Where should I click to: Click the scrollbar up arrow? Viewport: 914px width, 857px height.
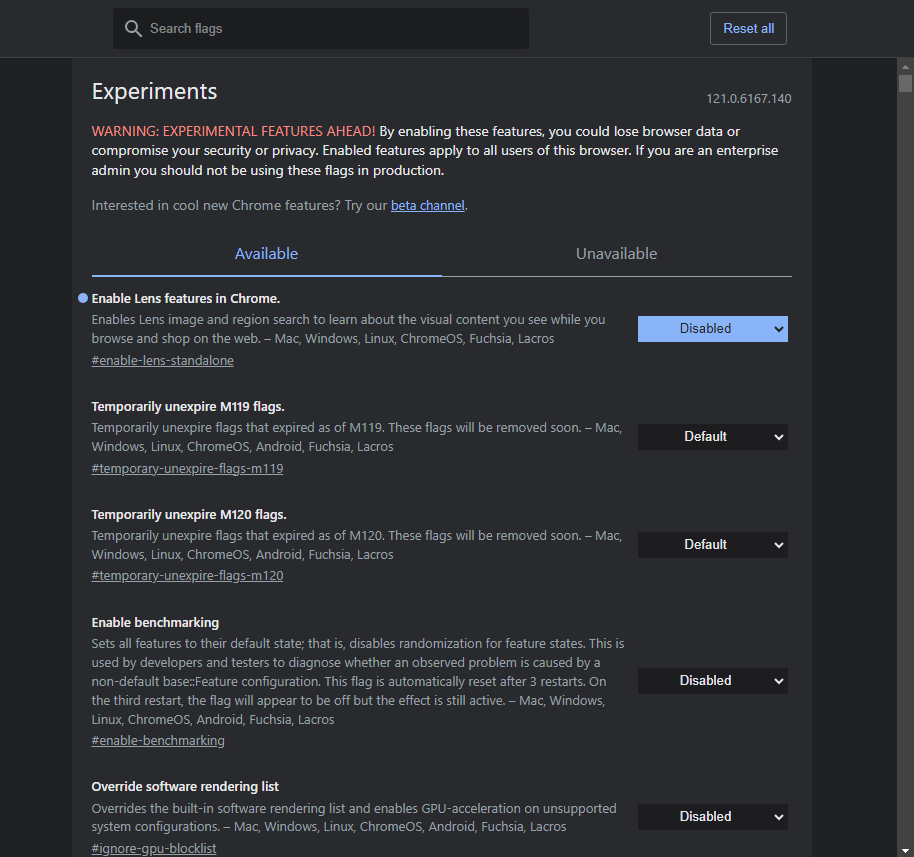click(905, 65)
